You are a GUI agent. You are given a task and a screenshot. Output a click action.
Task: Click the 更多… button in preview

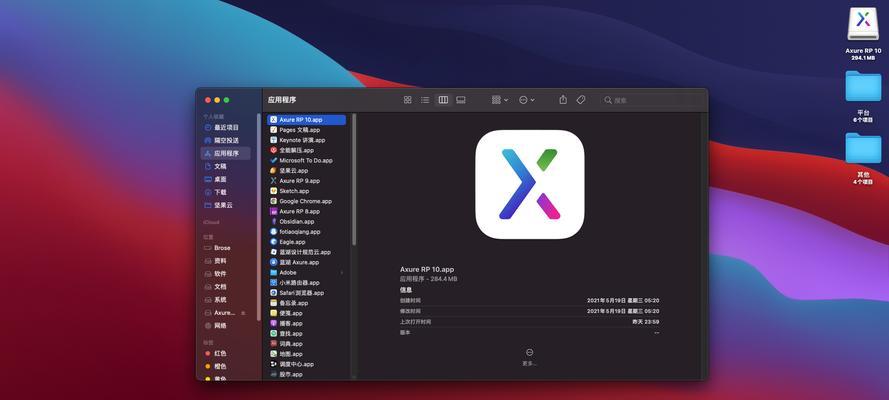point(530,357)
